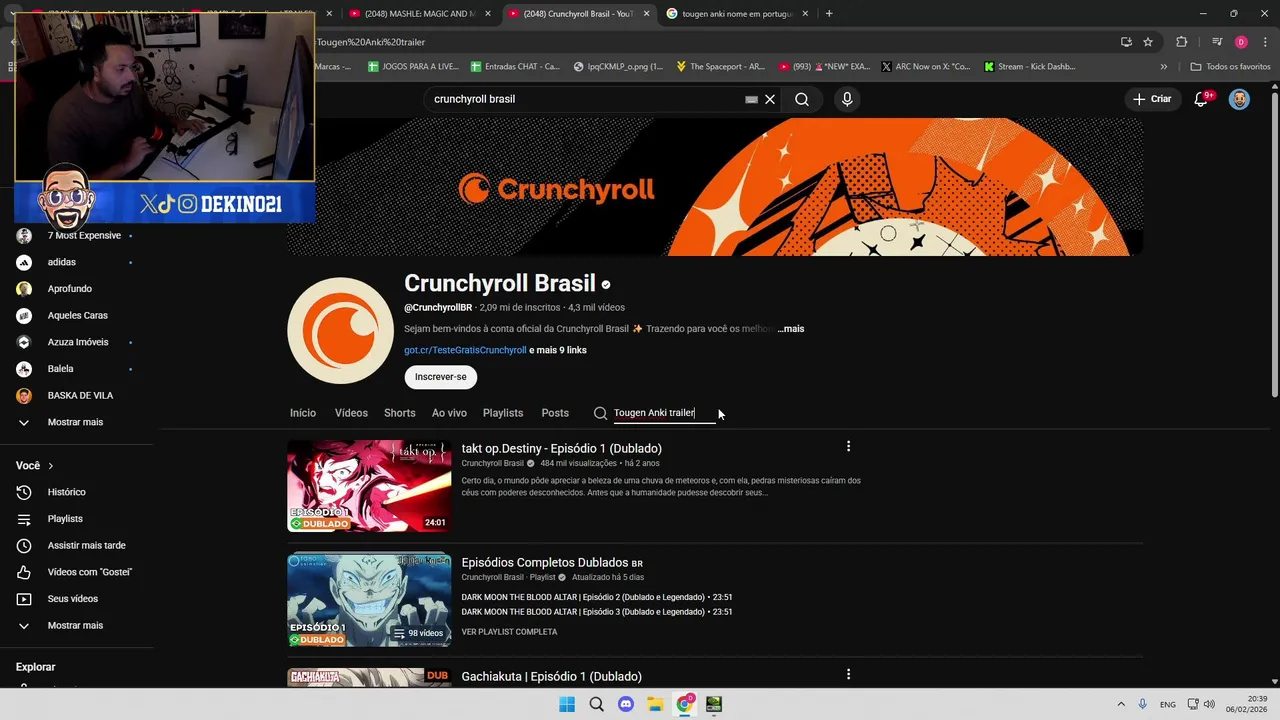
Task: Open Chrome extensions puzzle icon
Action: coord(1182,42)
